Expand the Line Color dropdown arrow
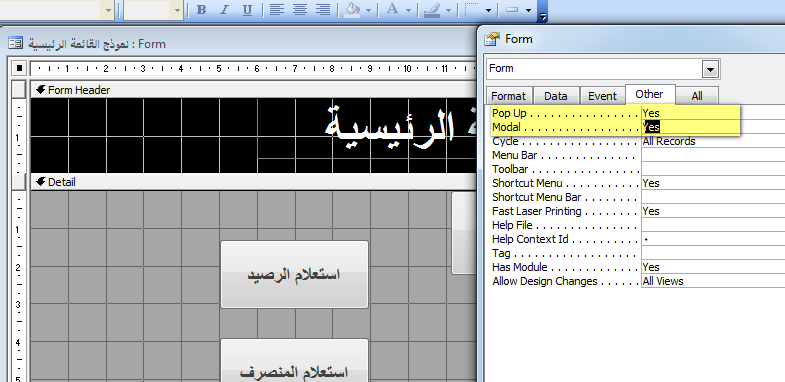This screenshot has width=785, height=382. 448,10
